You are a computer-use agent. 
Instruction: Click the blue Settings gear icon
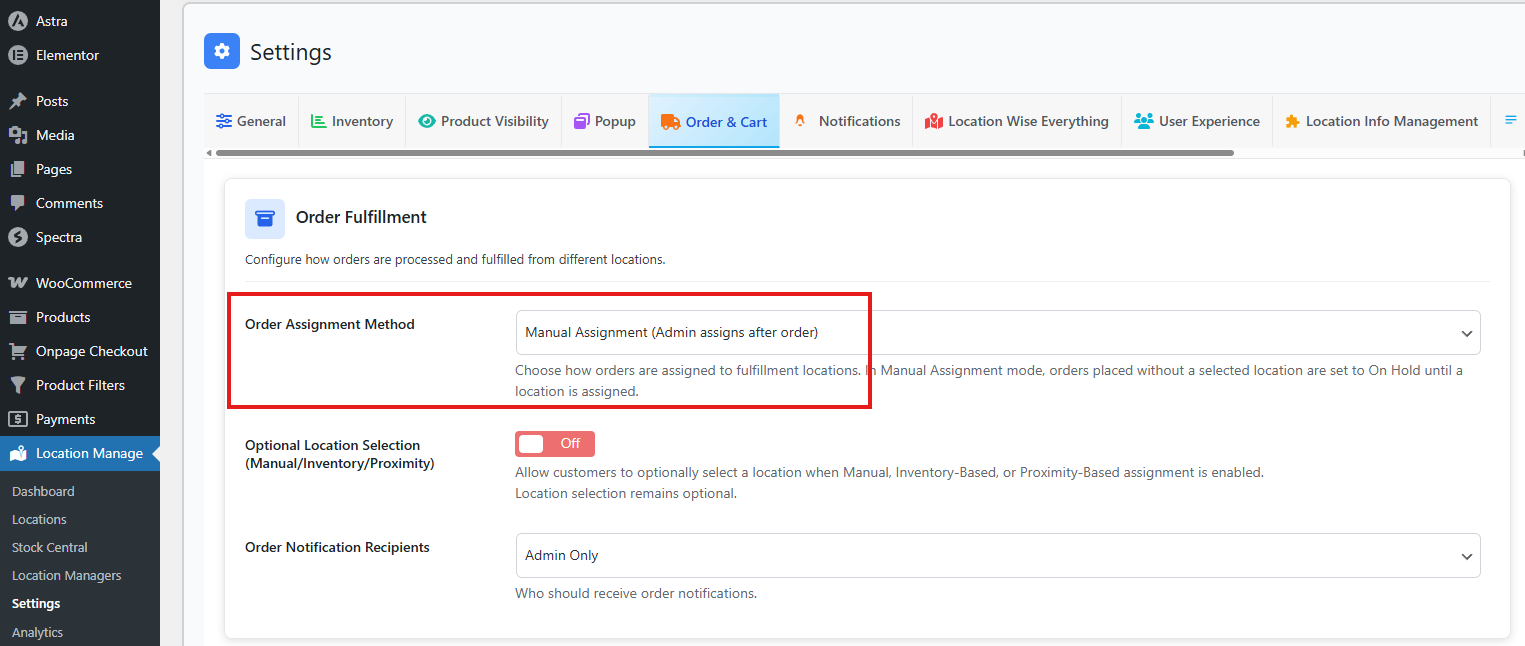tap(222, 51)
